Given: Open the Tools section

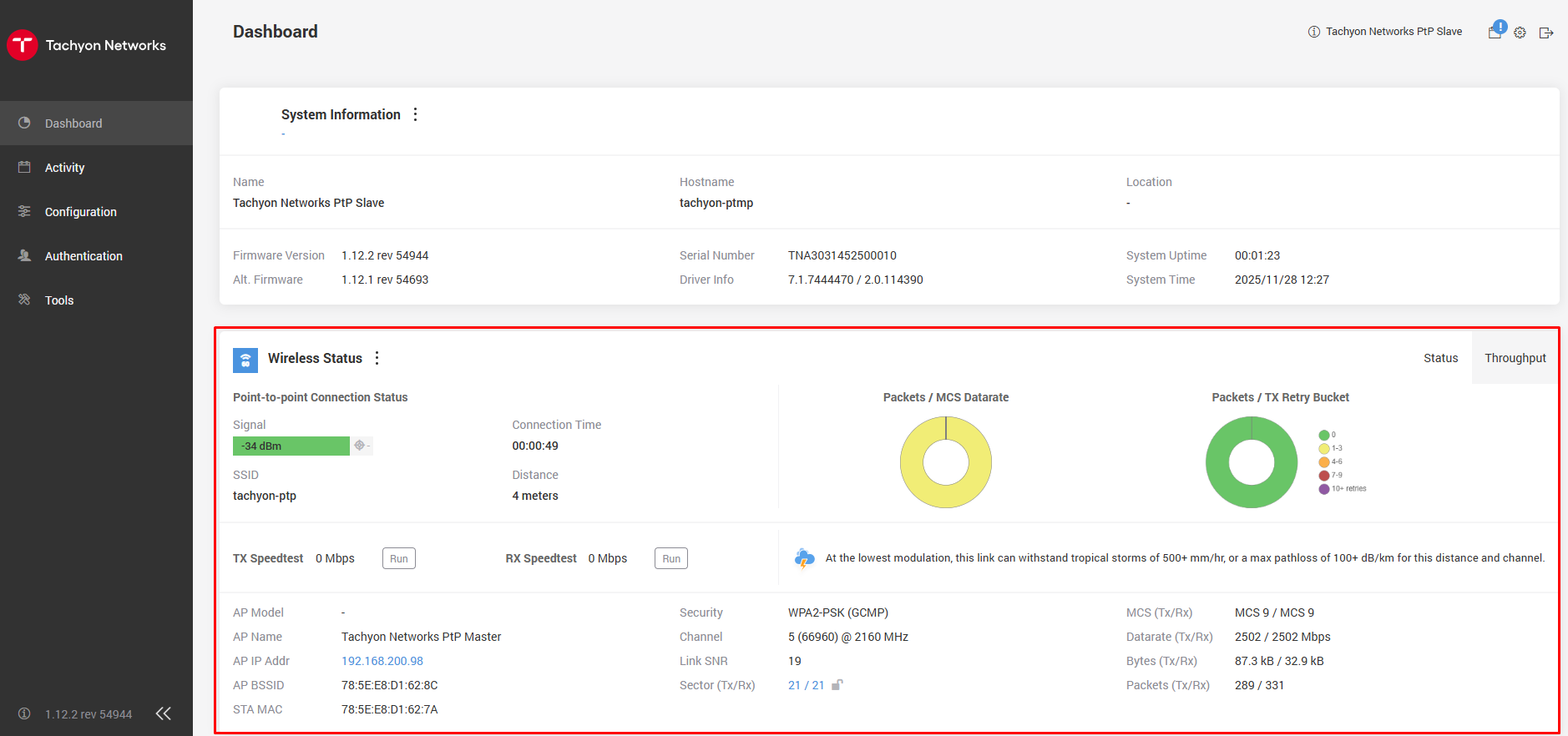Looking at the screenshot, I should point(96,300).
